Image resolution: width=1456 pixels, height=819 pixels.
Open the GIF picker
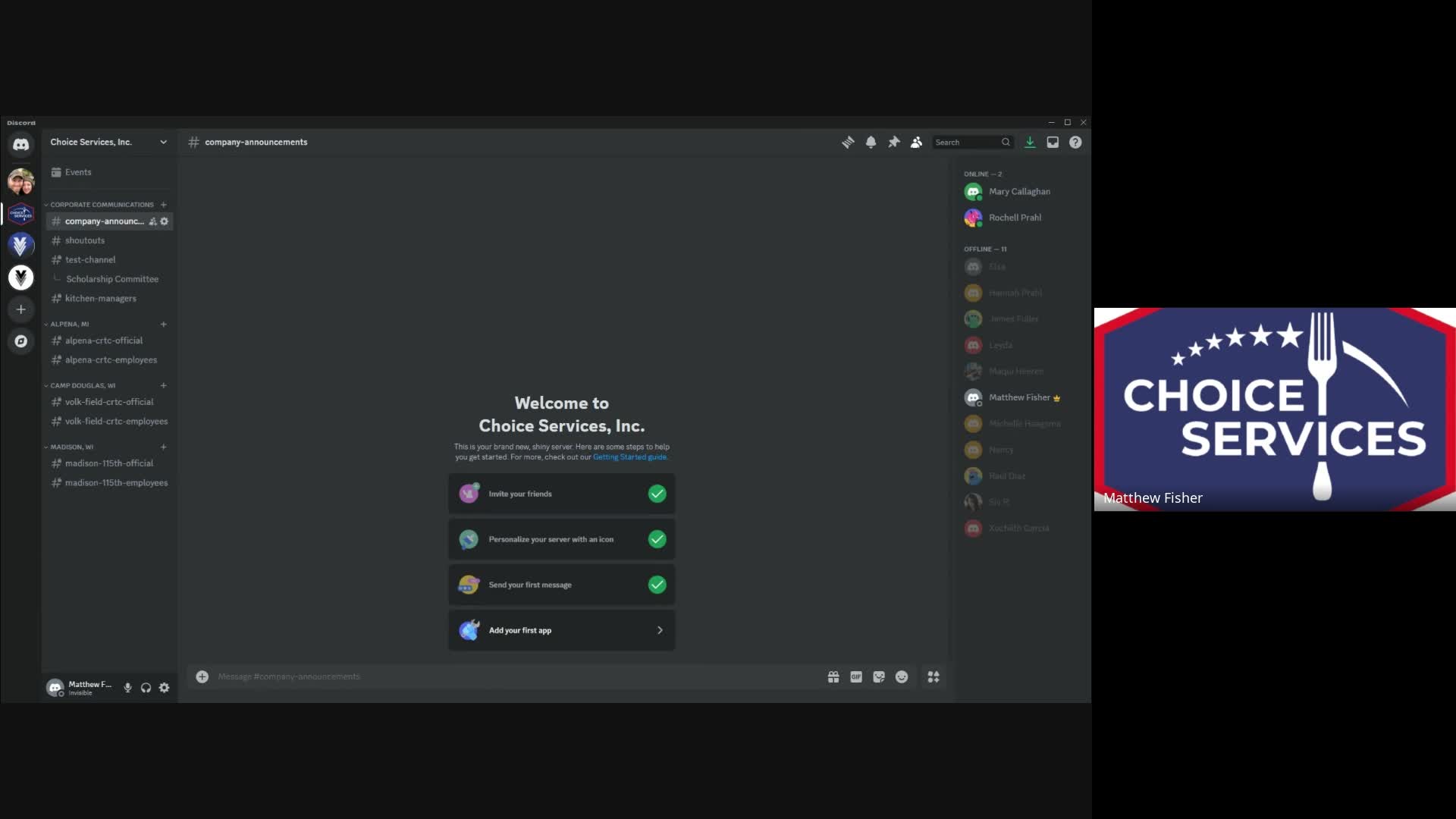[x=856, y=676]
